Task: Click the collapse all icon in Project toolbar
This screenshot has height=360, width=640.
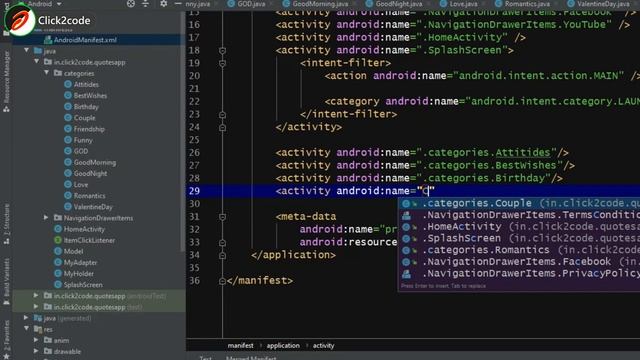Action: pyautogui.click(x=146, y=4)
